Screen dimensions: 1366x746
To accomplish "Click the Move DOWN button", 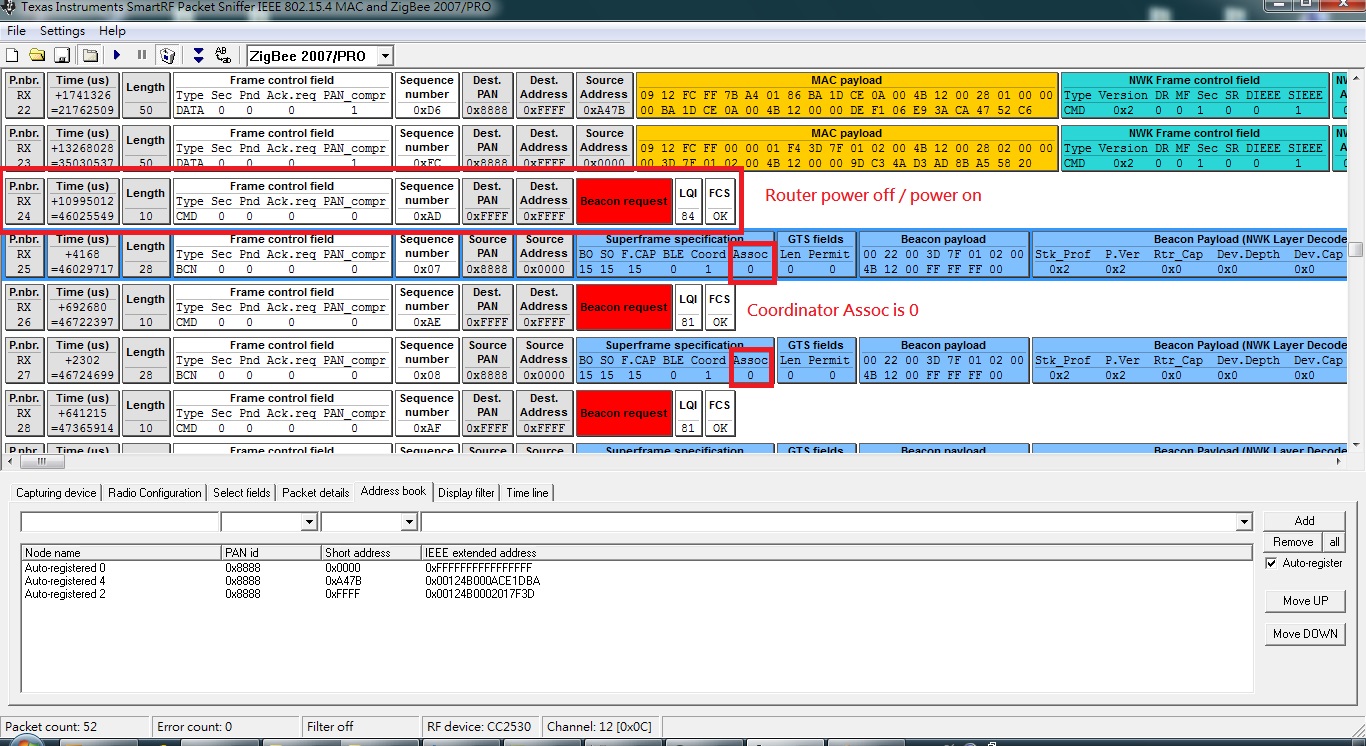I will (x=1305, y=634).
